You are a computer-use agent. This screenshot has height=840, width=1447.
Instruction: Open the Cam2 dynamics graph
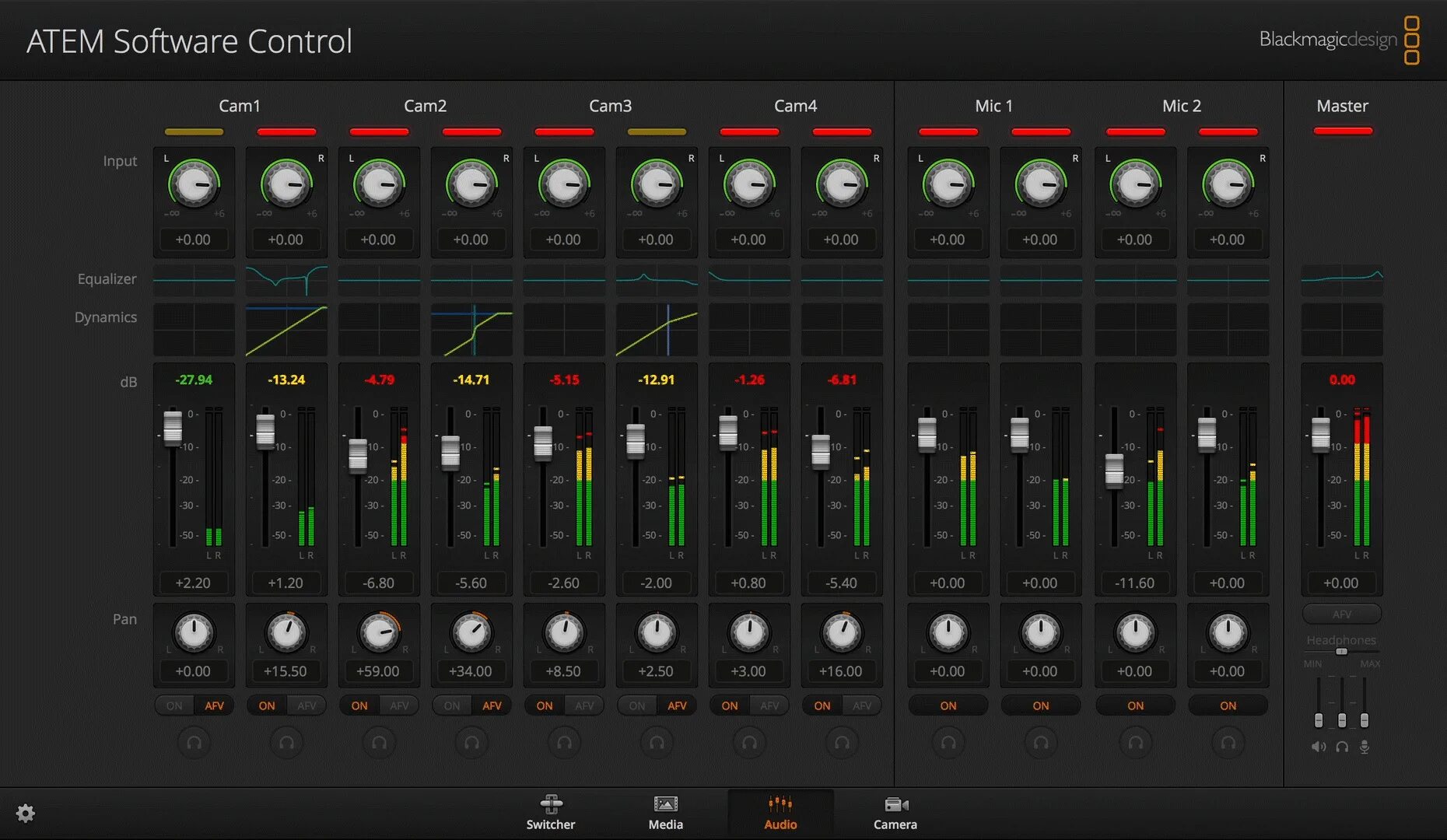[x=471, y=331]
